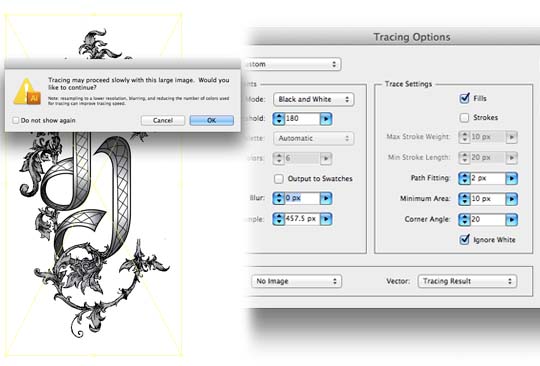
Task: Uncheck the Ignore White checkbox
Action: click(464, 239)
